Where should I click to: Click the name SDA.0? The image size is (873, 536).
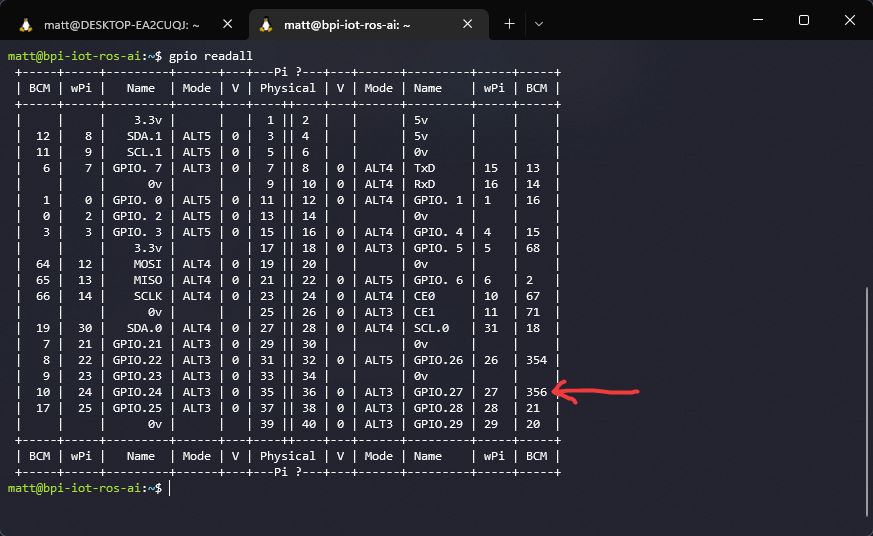click(x=144, y=328)
